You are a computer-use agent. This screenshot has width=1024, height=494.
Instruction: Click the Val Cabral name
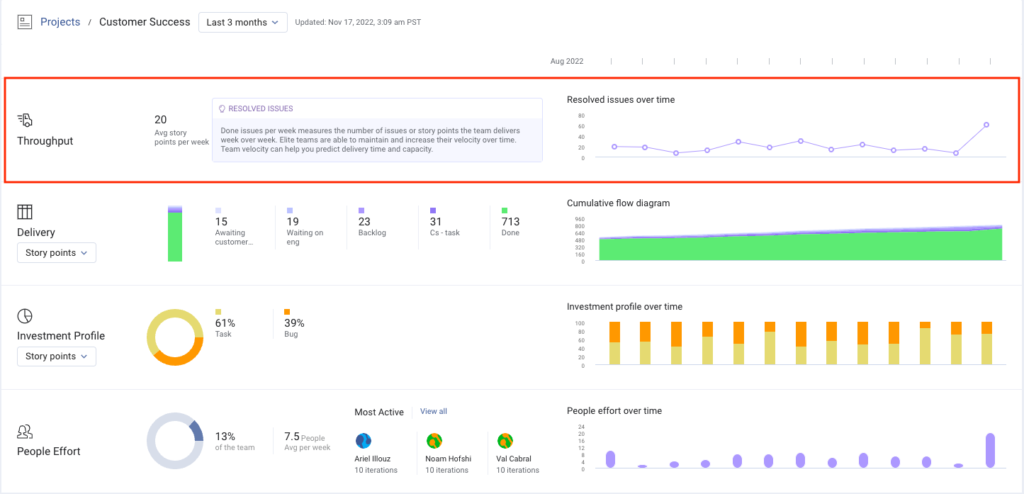point(515,459)
